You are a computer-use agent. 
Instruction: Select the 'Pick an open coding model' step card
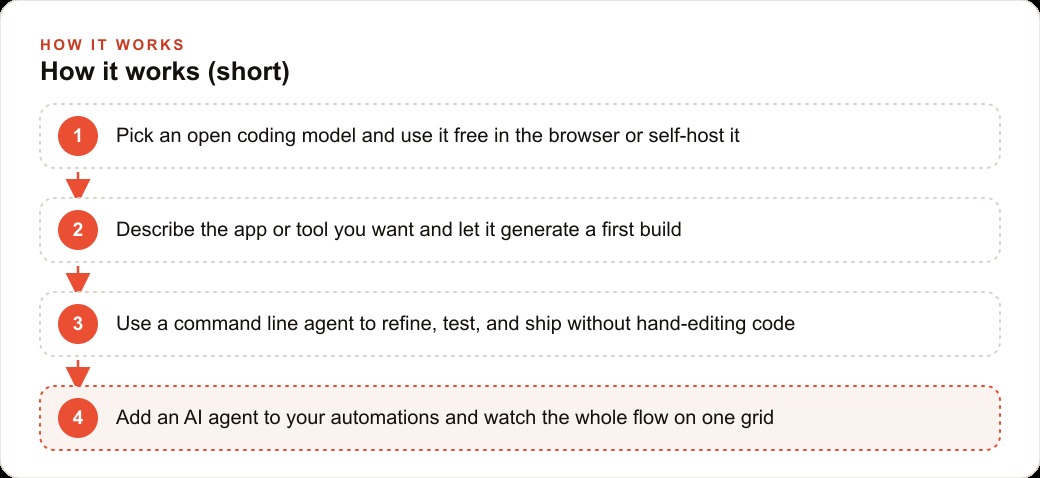520,136
